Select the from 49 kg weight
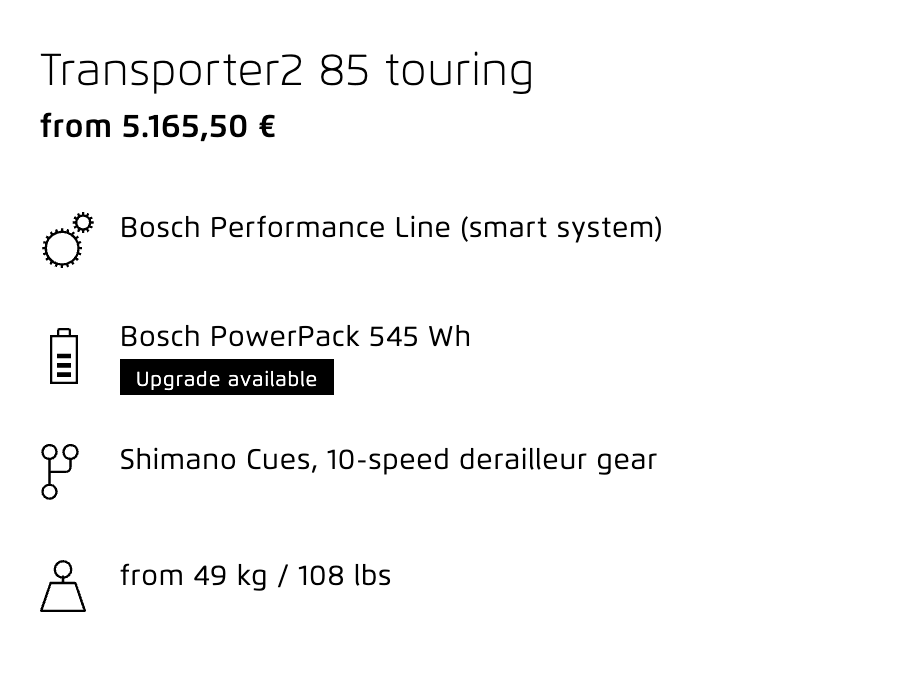Image resolution: width=898 pixels, height=694 pixels. (x=194, y=576)
